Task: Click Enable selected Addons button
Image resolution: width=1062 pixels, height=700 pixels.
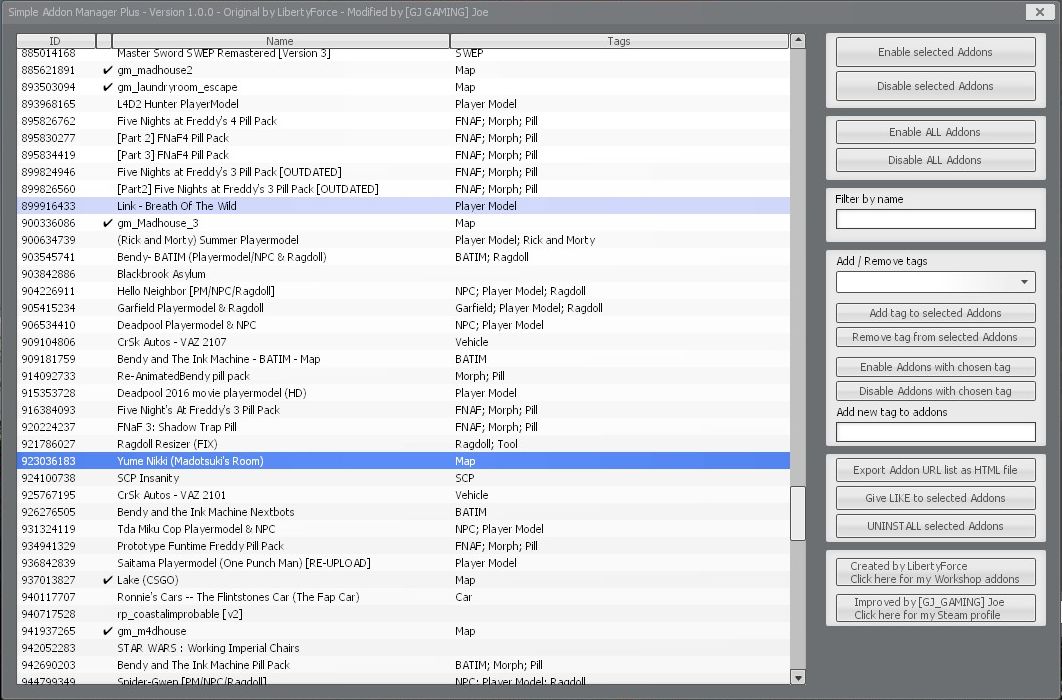Action: pos(935,52)
